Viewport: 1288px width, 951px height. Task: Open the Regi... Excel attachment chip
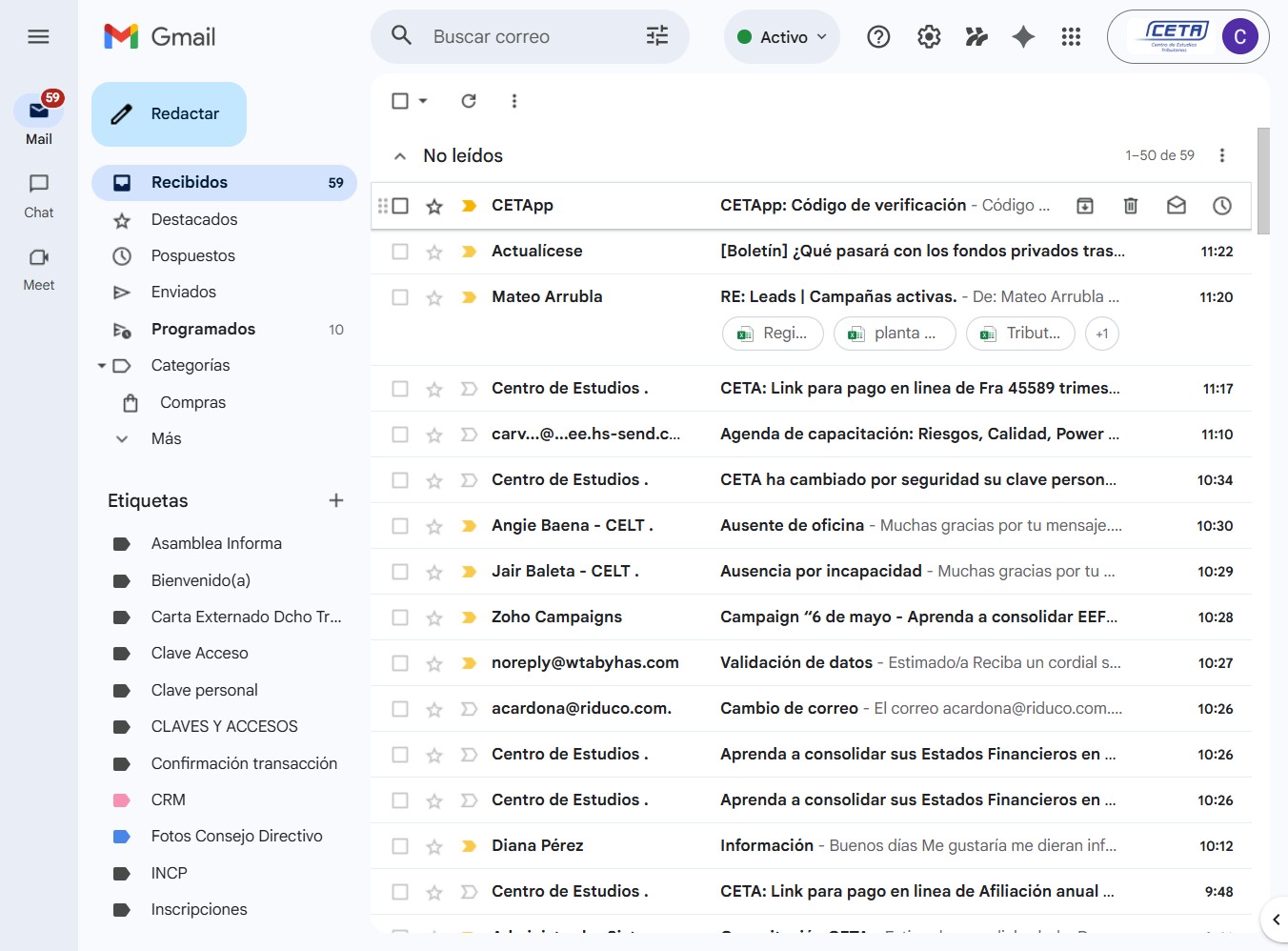(x=772, y=334)
